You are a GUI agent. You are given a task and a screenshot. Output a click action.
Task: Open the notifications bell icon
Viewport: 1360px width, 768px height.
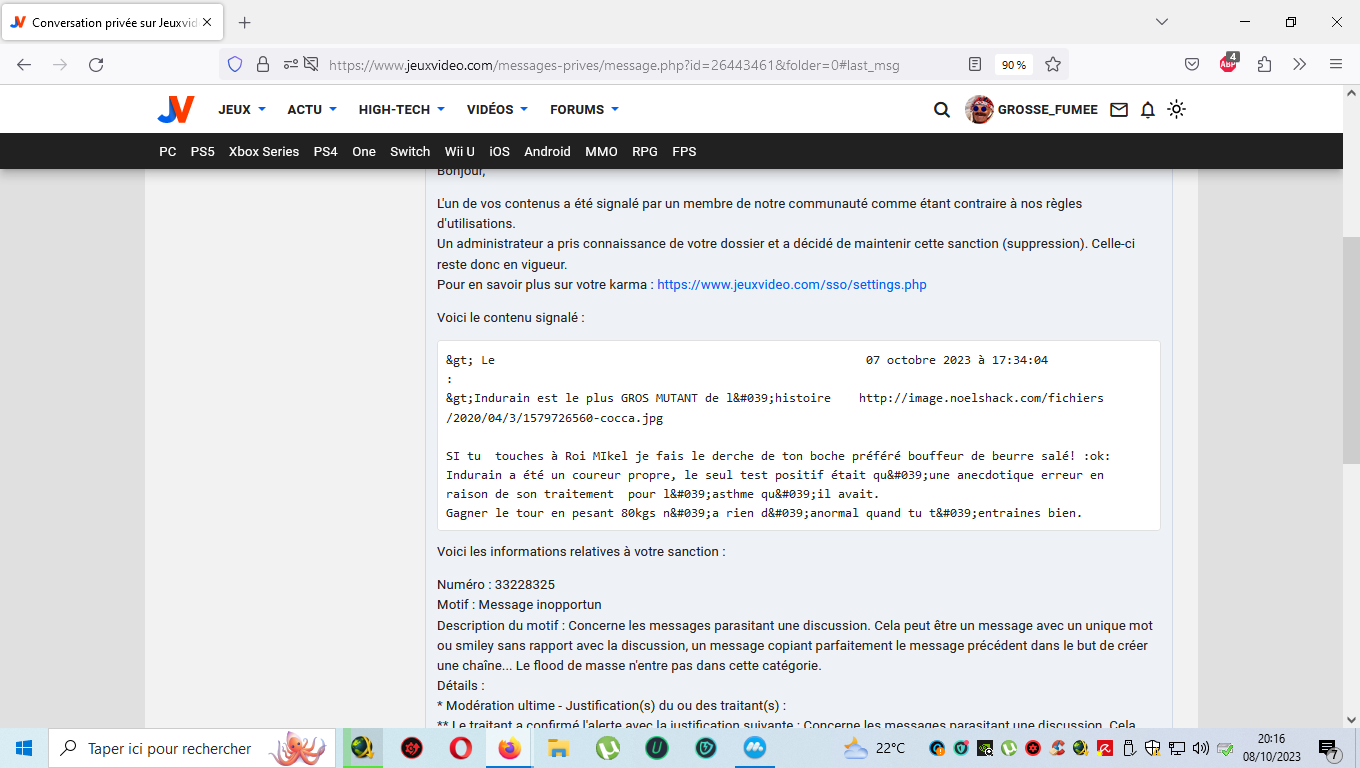click(x=1148, y=110)
